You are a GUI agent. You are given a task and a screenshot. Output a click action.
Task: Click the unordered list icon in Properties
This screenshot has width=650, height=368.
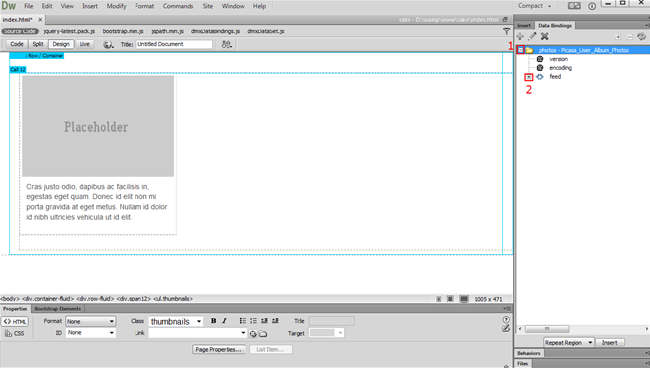(243, 321)
